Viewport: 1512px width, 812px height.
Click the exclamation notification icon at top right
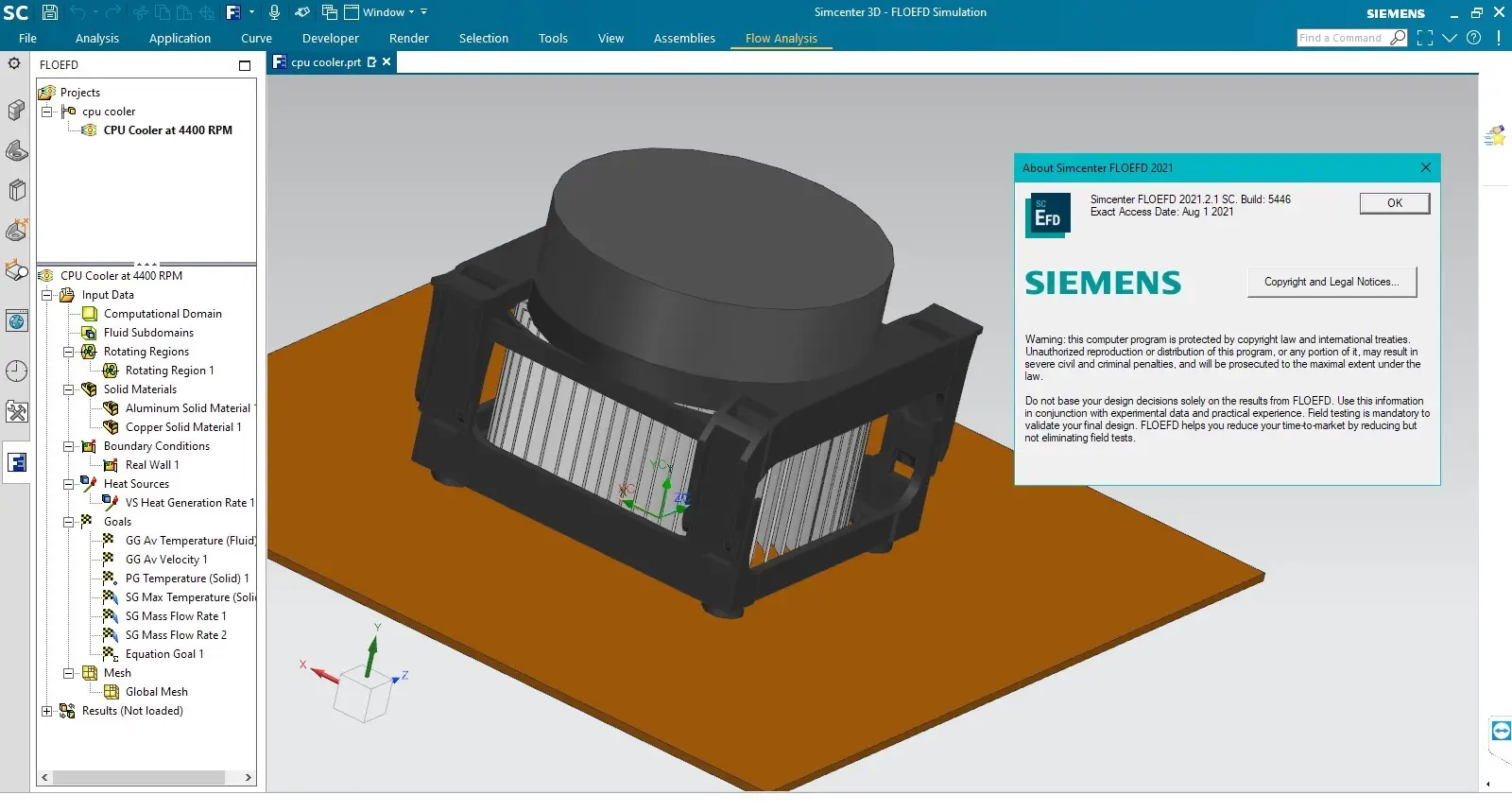point(1499,38)
